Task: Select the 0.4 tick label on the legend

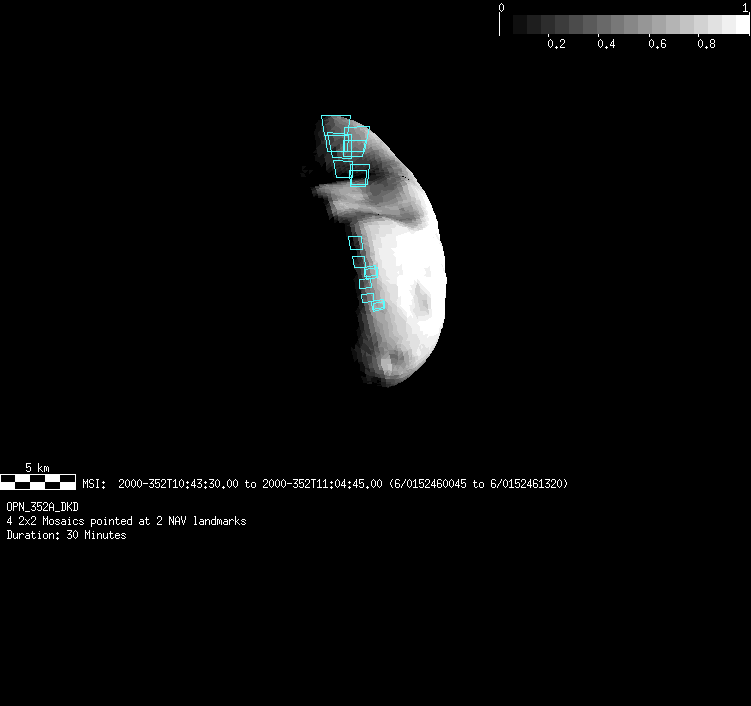Action: pos(606,44)
